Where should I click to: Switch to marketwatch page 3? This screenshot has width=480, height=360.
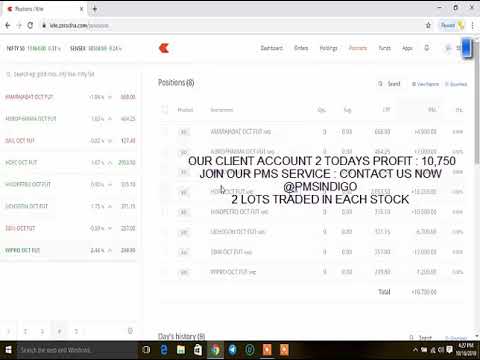(x=42, y=331)
